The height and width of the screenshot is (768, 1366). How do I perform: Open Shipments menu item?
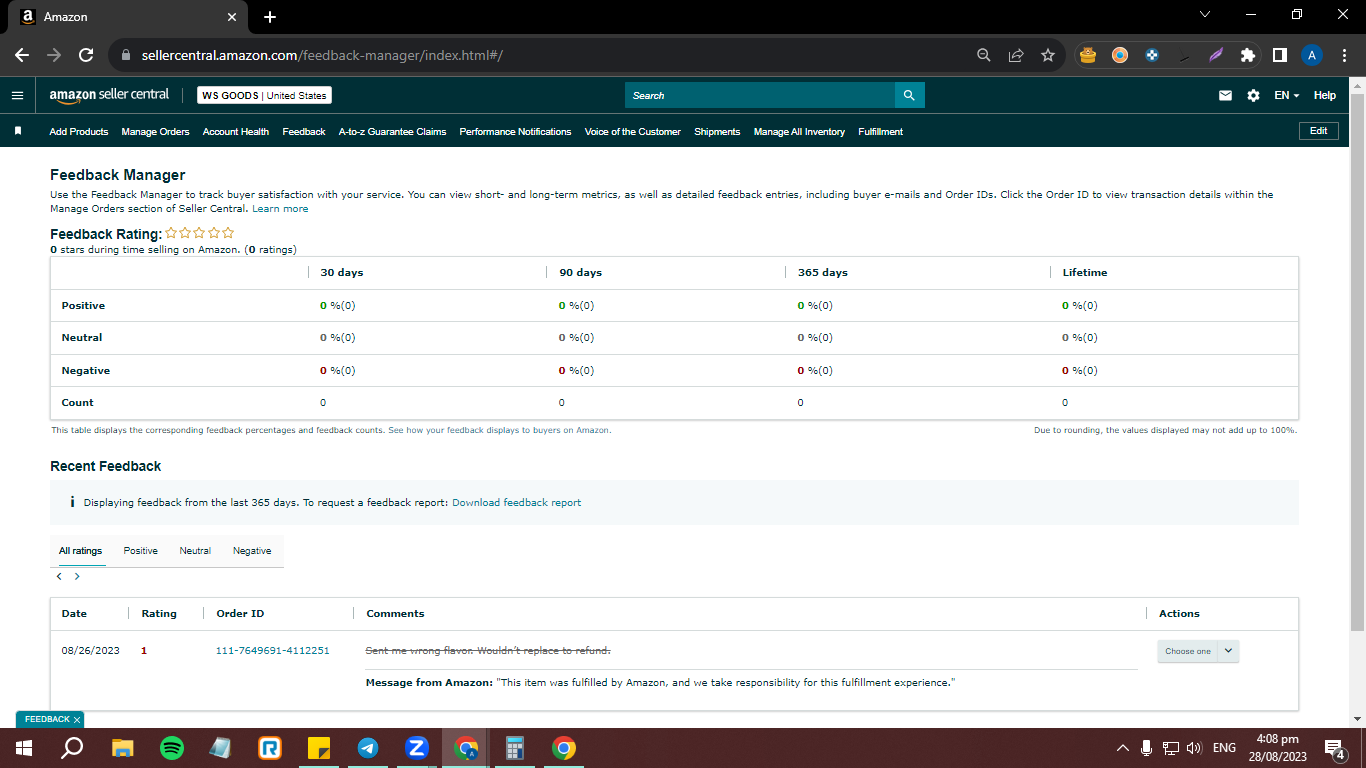[x=717, y=132]
